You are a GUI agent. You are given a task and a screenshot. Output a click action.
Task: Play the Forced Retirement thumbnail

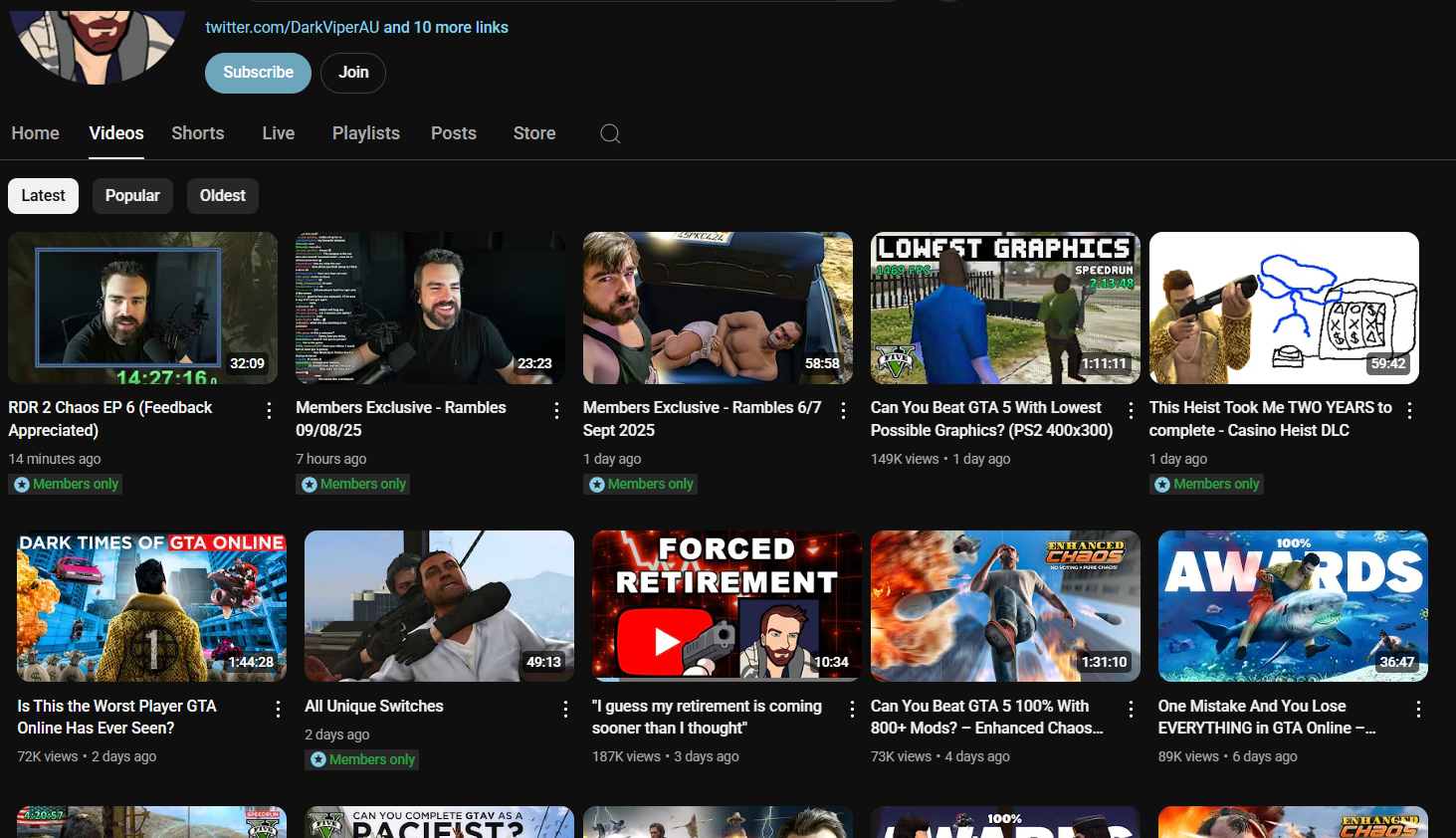pos(727,606)
